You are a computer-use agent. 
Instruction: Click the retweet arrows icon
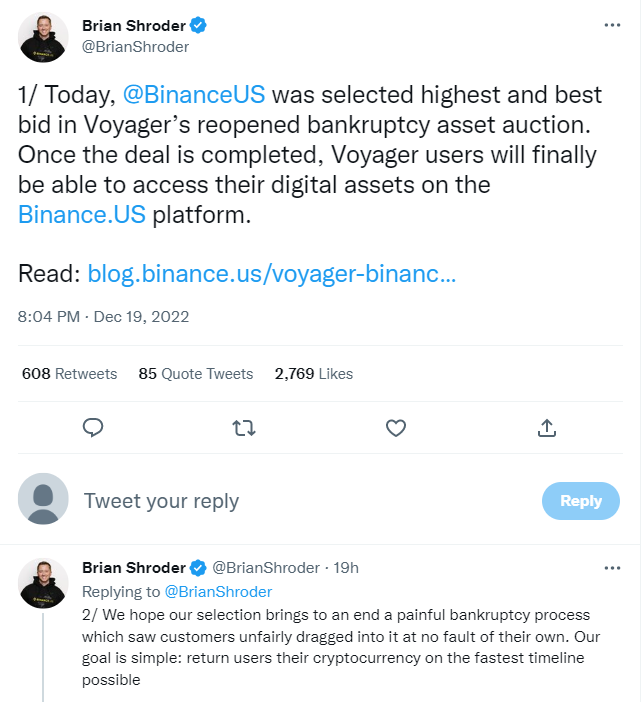pos(244,428)
